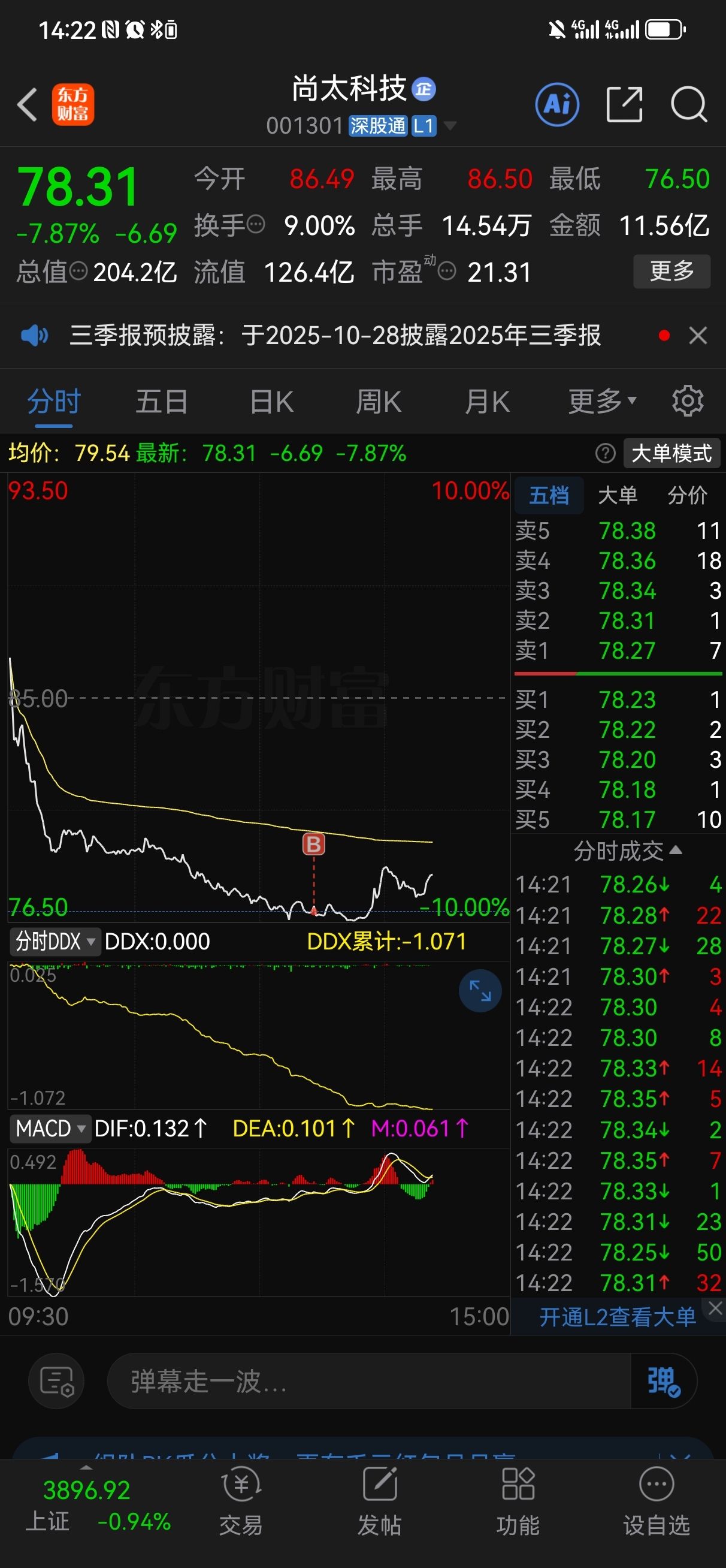726x1568 pixels.
Task: Tap the 买1 78.23 order row
Action: click(x=618, y=699)
